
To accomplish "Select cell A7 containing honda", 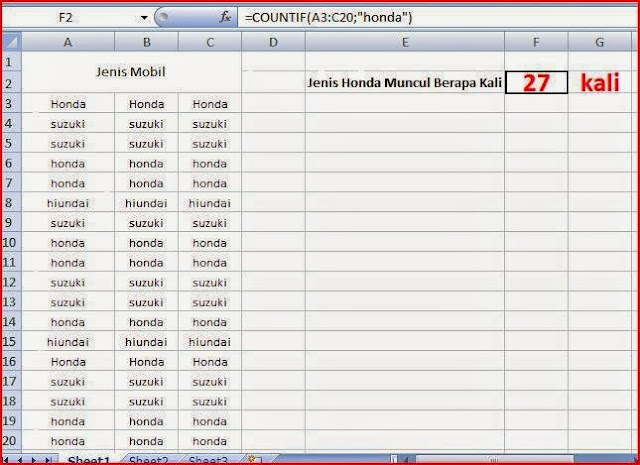I will point(68,183).
